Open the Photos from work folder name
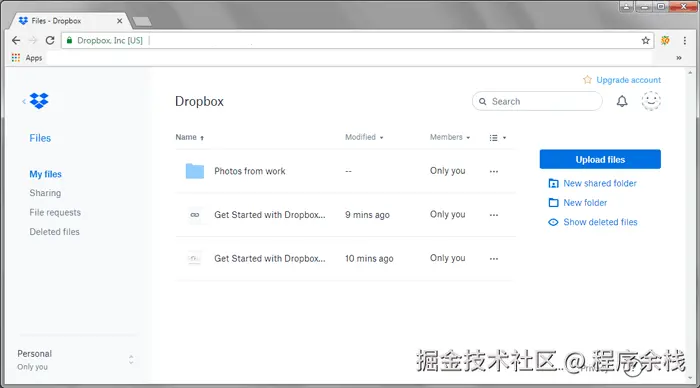The height and width of the screenshot is (388, 700). coord(250,171)
